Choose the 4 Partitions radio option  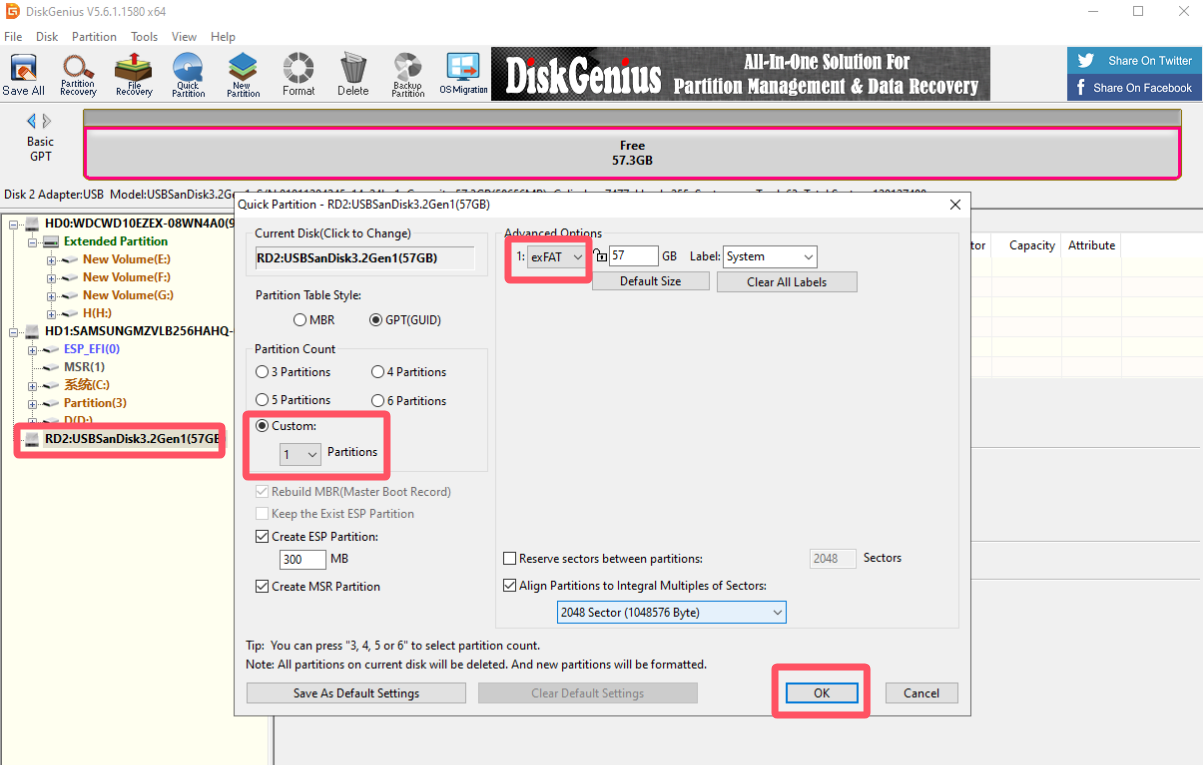[378, 372]
